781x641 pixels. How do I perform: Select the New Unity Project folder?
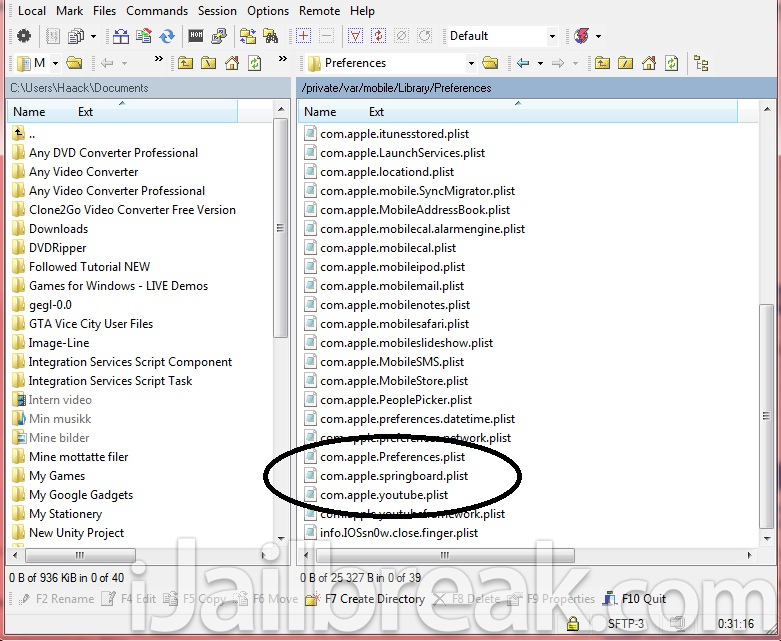tap(68, 533)
